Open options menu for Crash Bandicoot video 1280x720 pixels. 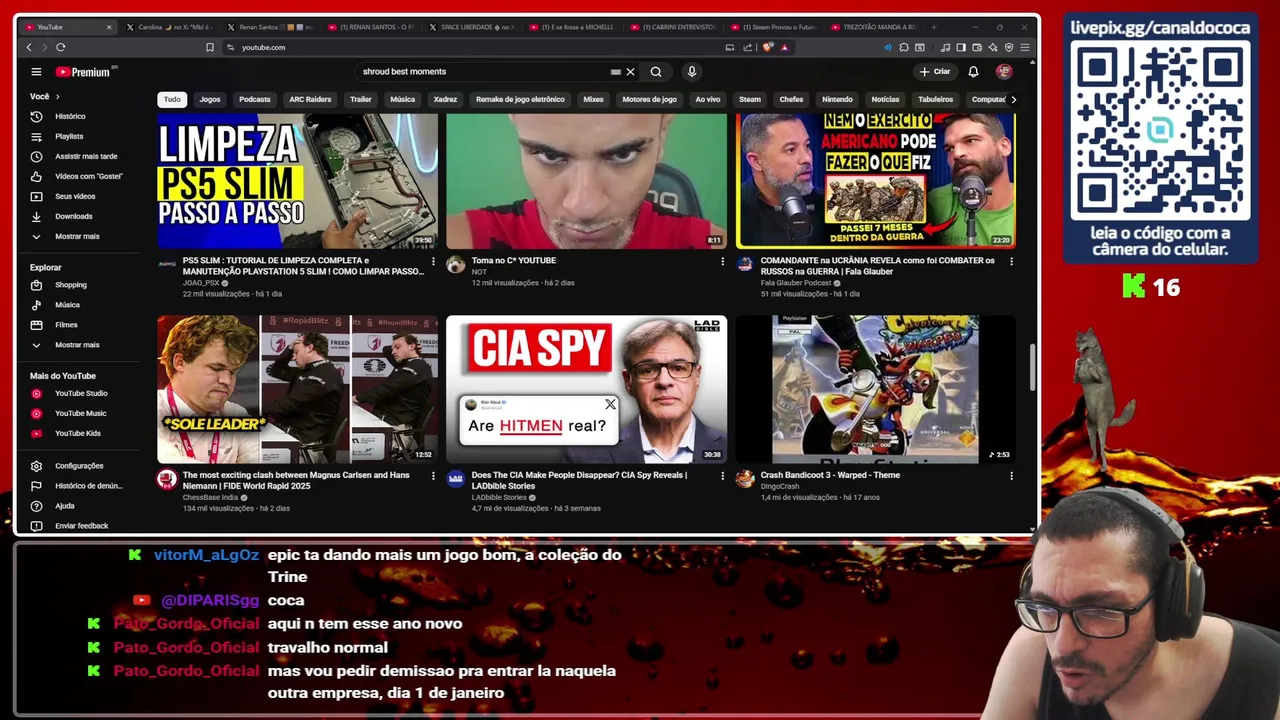click(x=1011, y=476)
